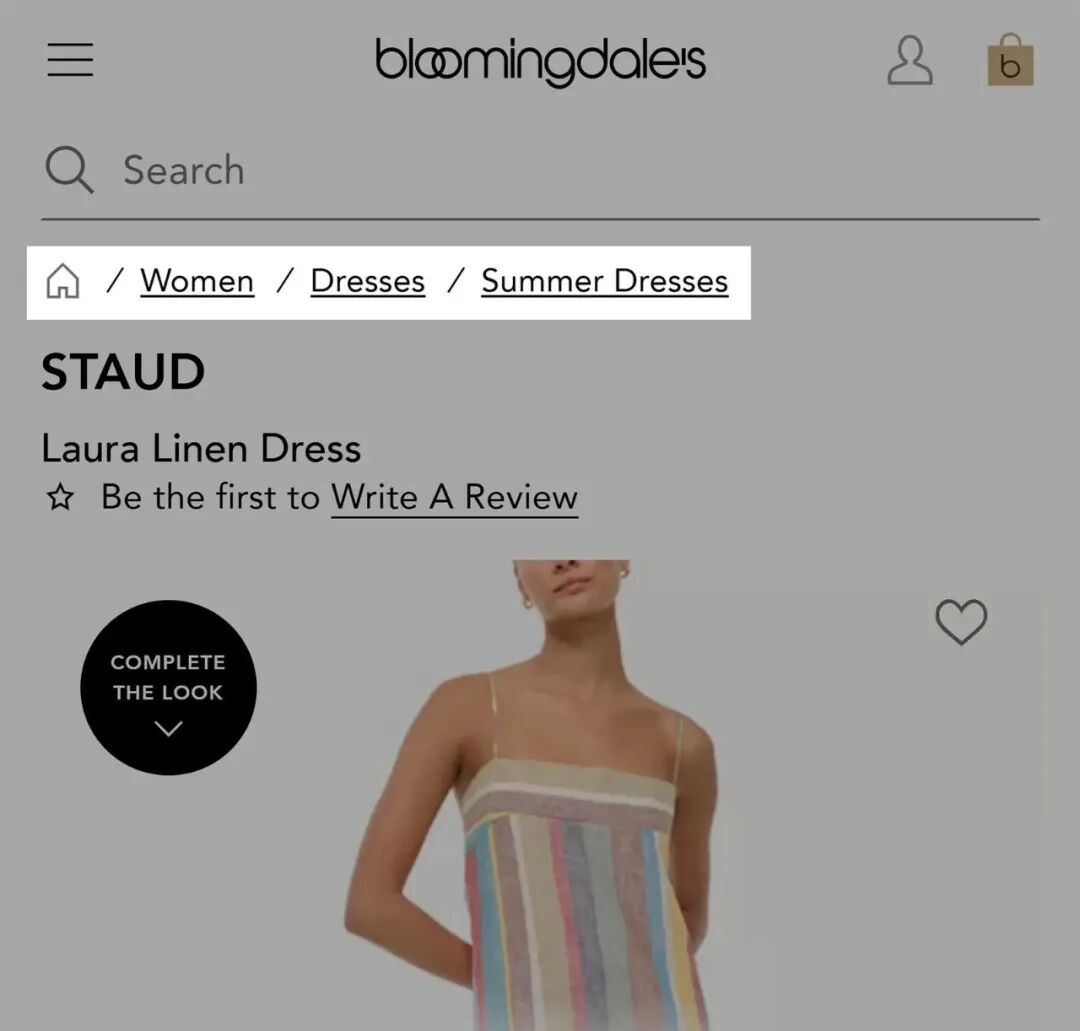Open the Summer Dresses breadcrumb link

[605, 281]
